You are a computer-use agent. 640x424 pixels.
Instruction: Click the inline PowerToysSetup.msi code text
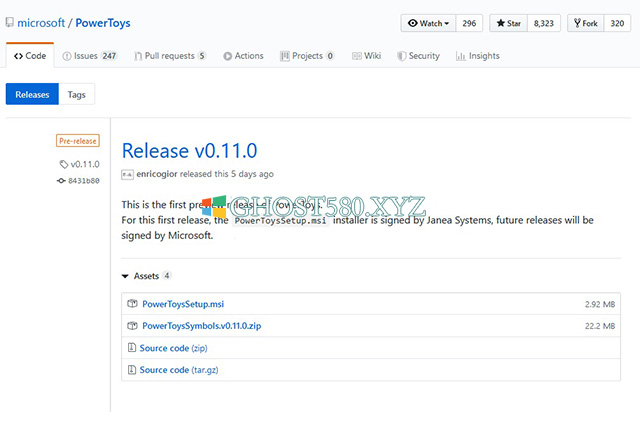point(280,221)
